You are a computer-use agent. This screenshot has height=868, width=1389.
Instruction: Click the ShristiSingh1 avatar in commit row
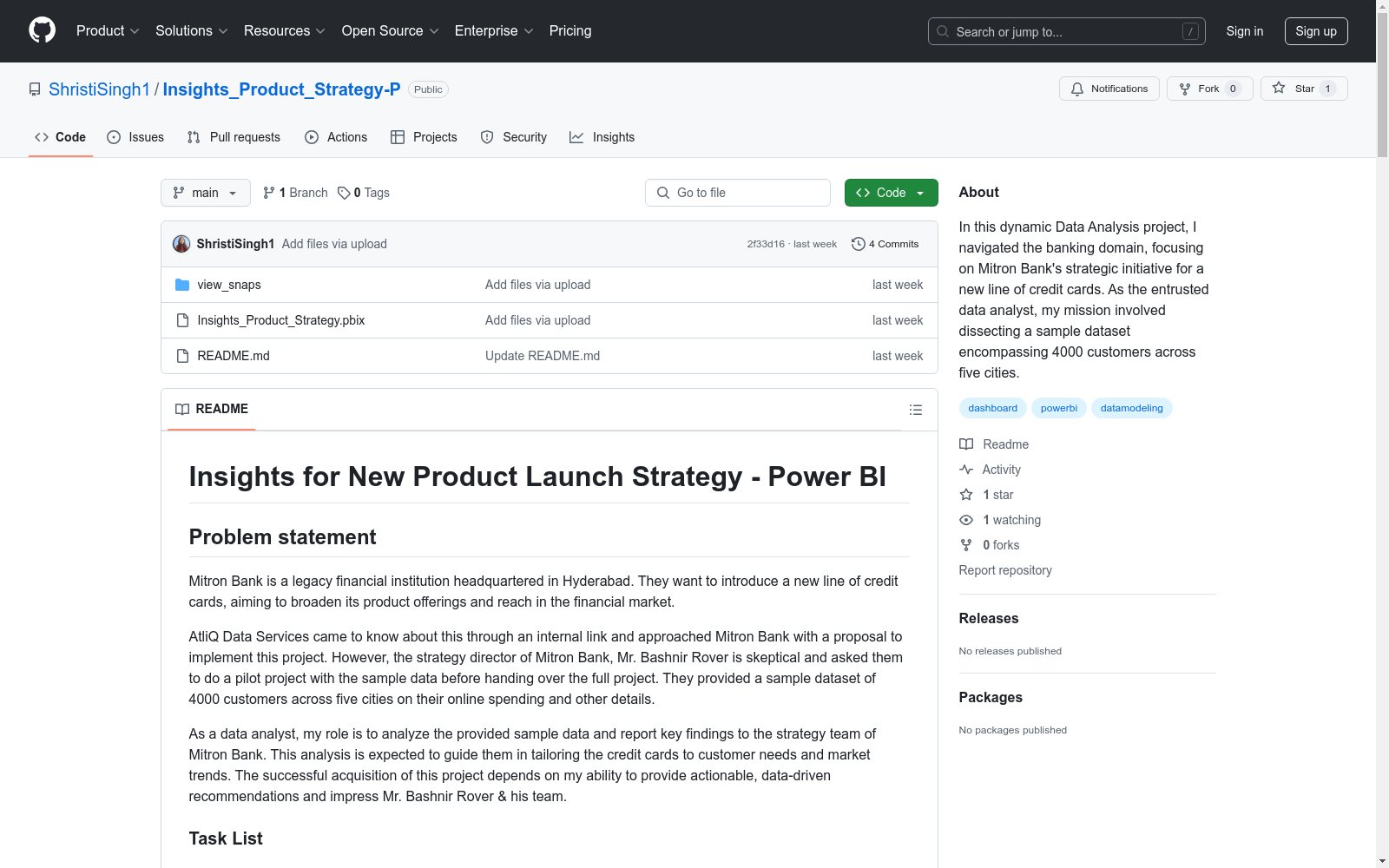tap(181, 244)
